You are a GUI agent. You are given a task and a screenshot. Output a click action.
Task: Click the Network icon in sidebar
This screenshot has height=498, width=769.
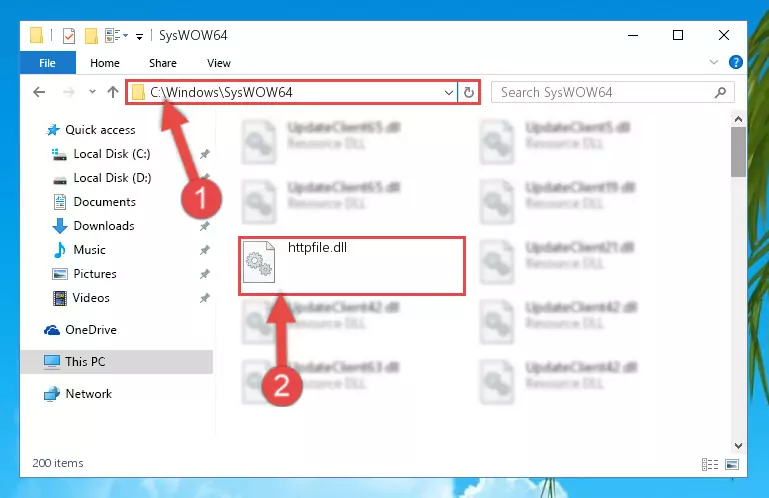(x=51, y=394)
